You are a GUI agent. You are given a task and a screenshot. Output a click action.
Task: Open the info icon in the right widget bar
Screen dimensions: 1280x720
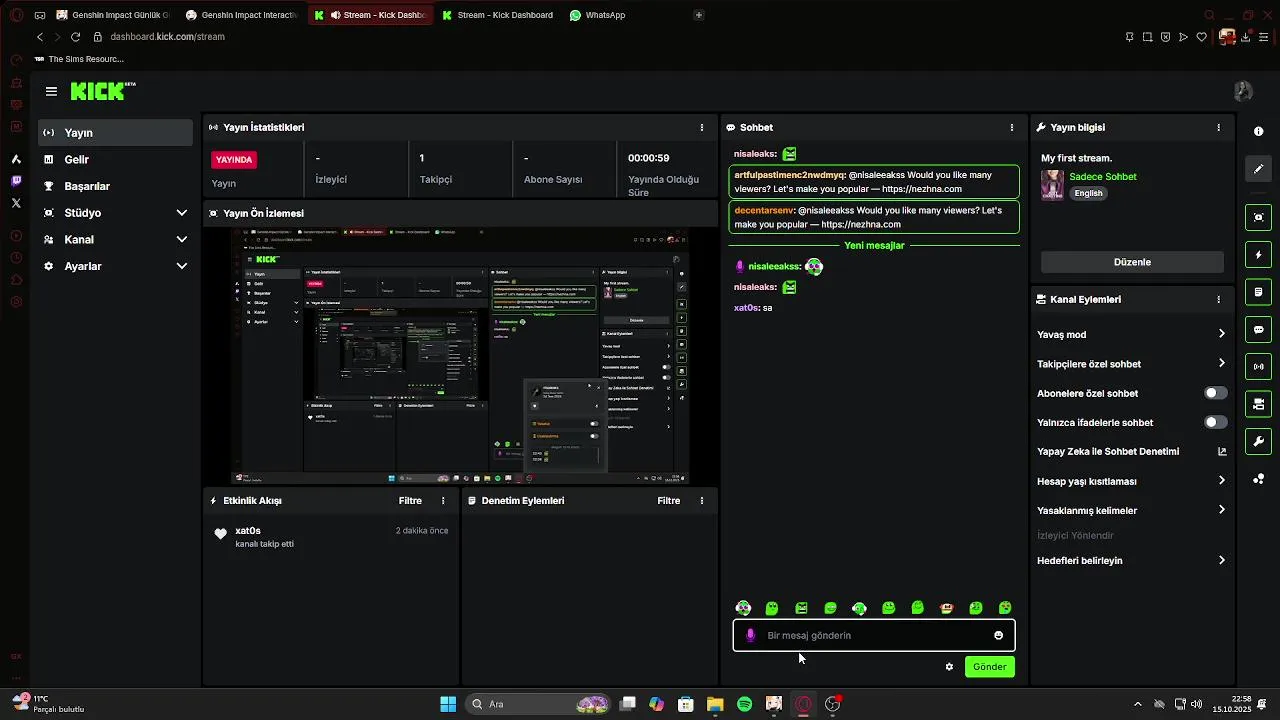click(x=1258, y=132)
